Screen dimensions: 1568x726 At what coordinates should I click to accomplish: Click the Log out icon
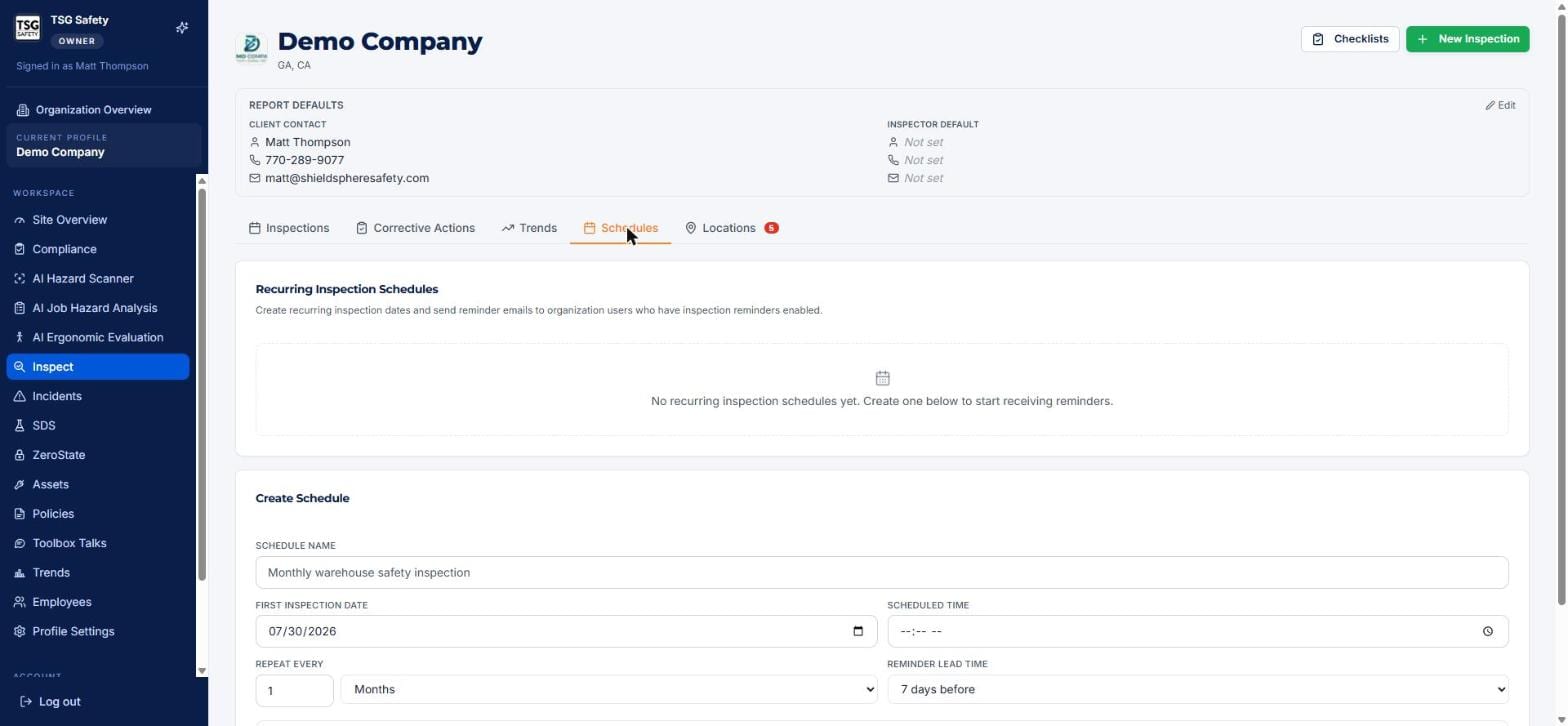click(x=26, y=702)
